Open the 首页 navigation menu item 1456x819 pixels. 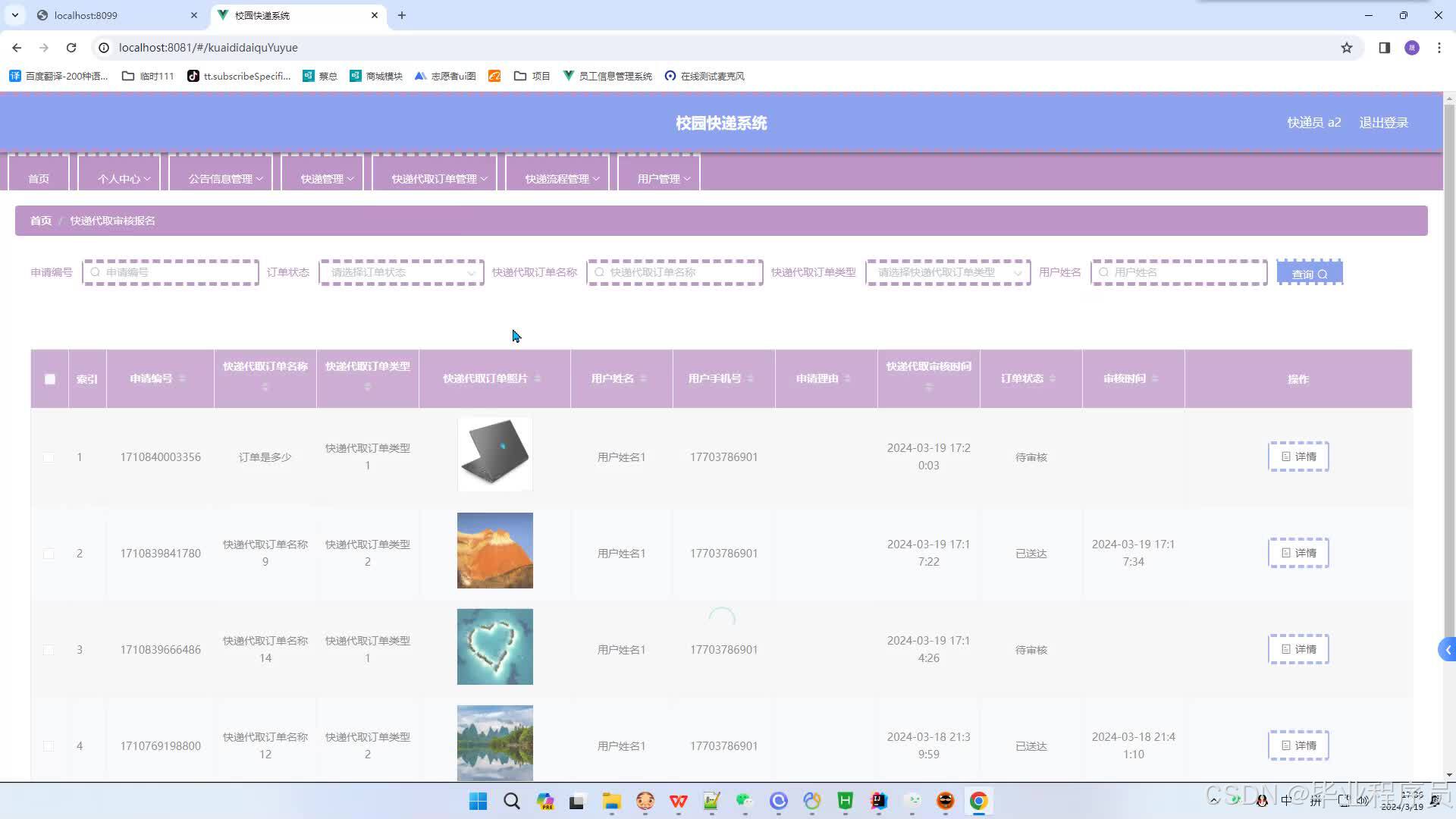point(39,178)
